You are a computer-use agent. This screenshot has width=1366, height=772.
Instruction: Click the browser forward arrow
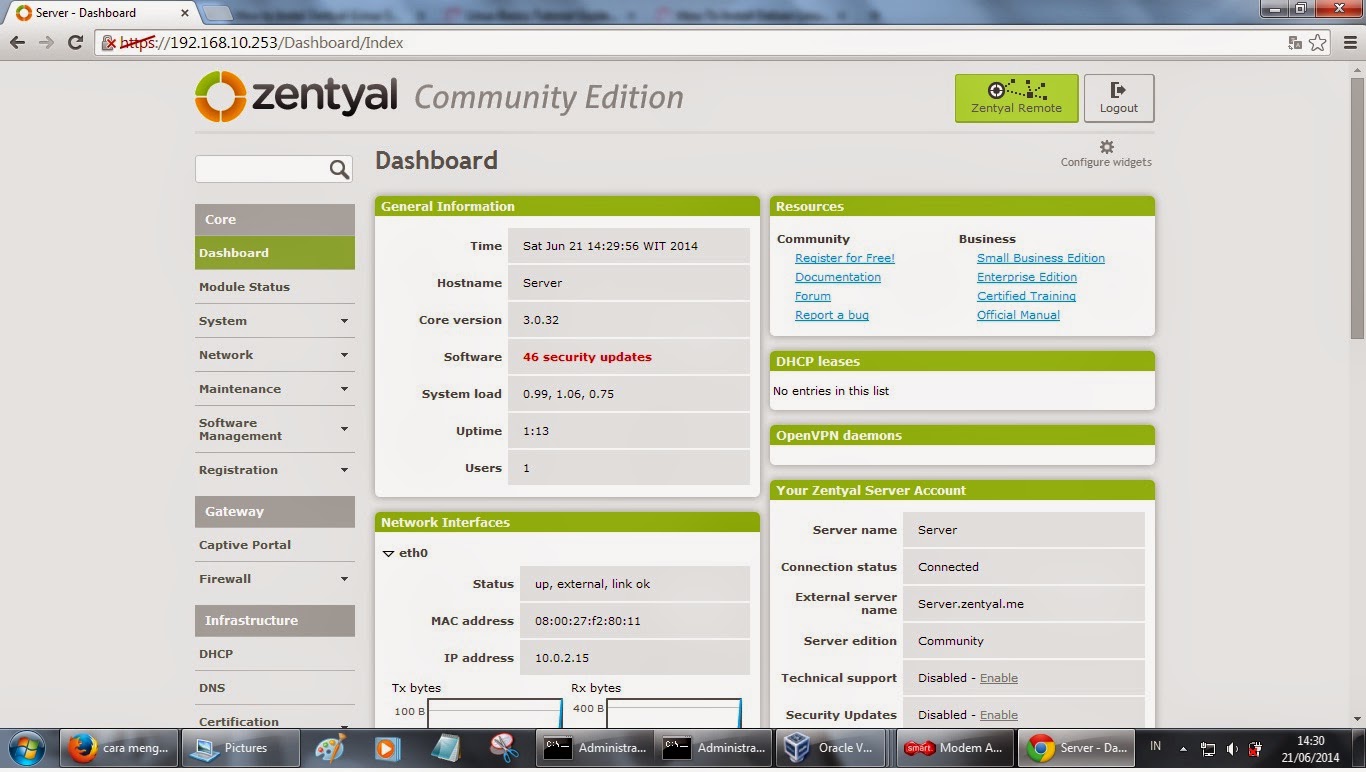coord(46,43)
